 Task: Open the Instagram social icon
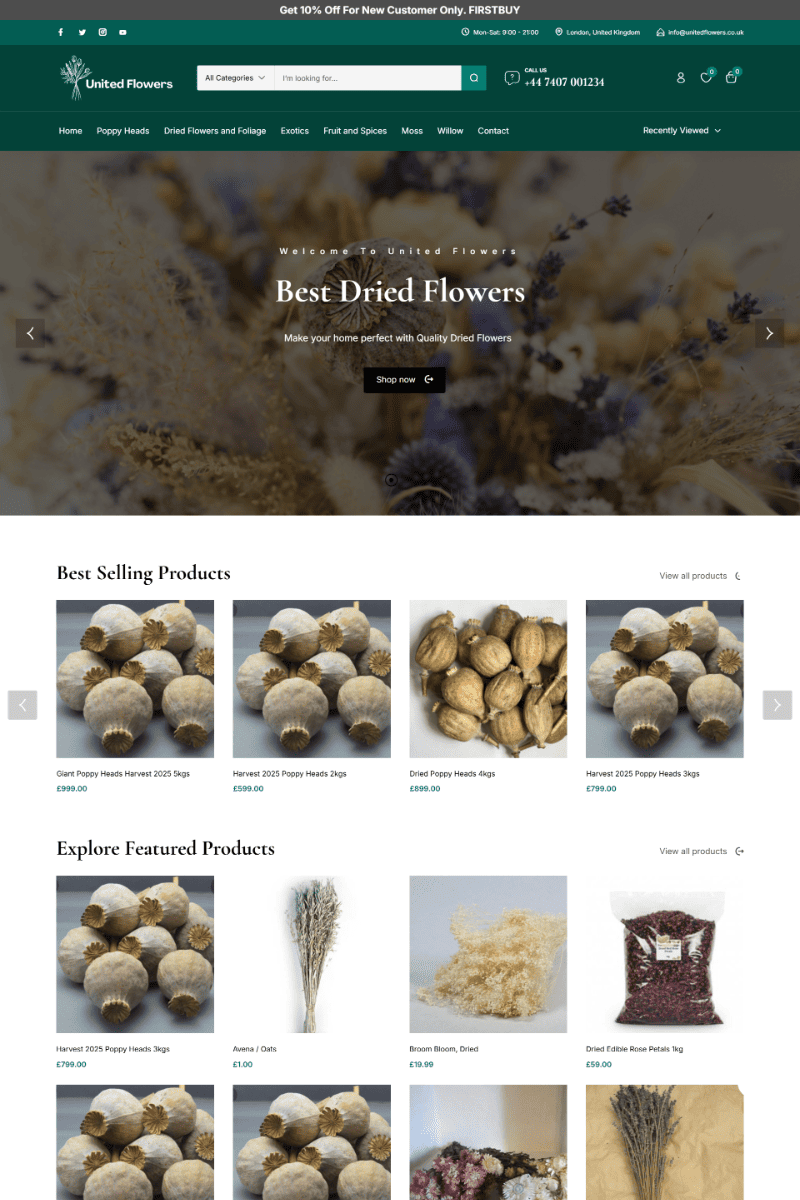[x=102, y=32]
